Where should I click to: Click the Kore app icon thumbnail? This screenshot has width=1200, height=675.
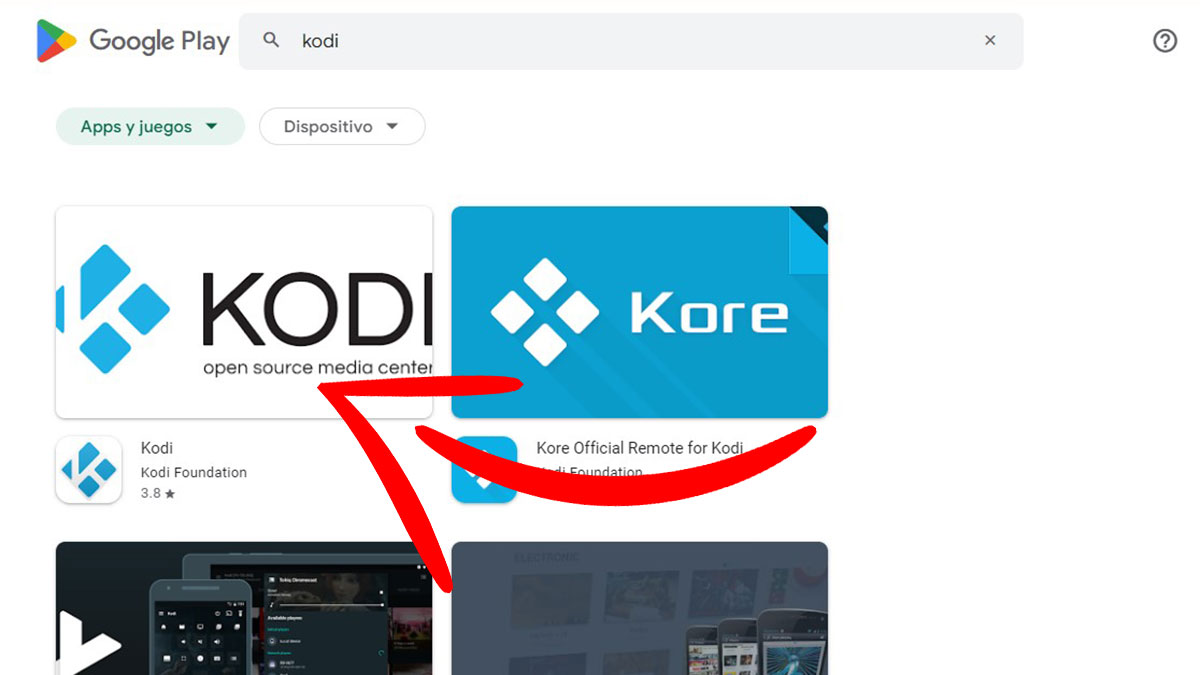pyautogui.click(x=484, y=468)
